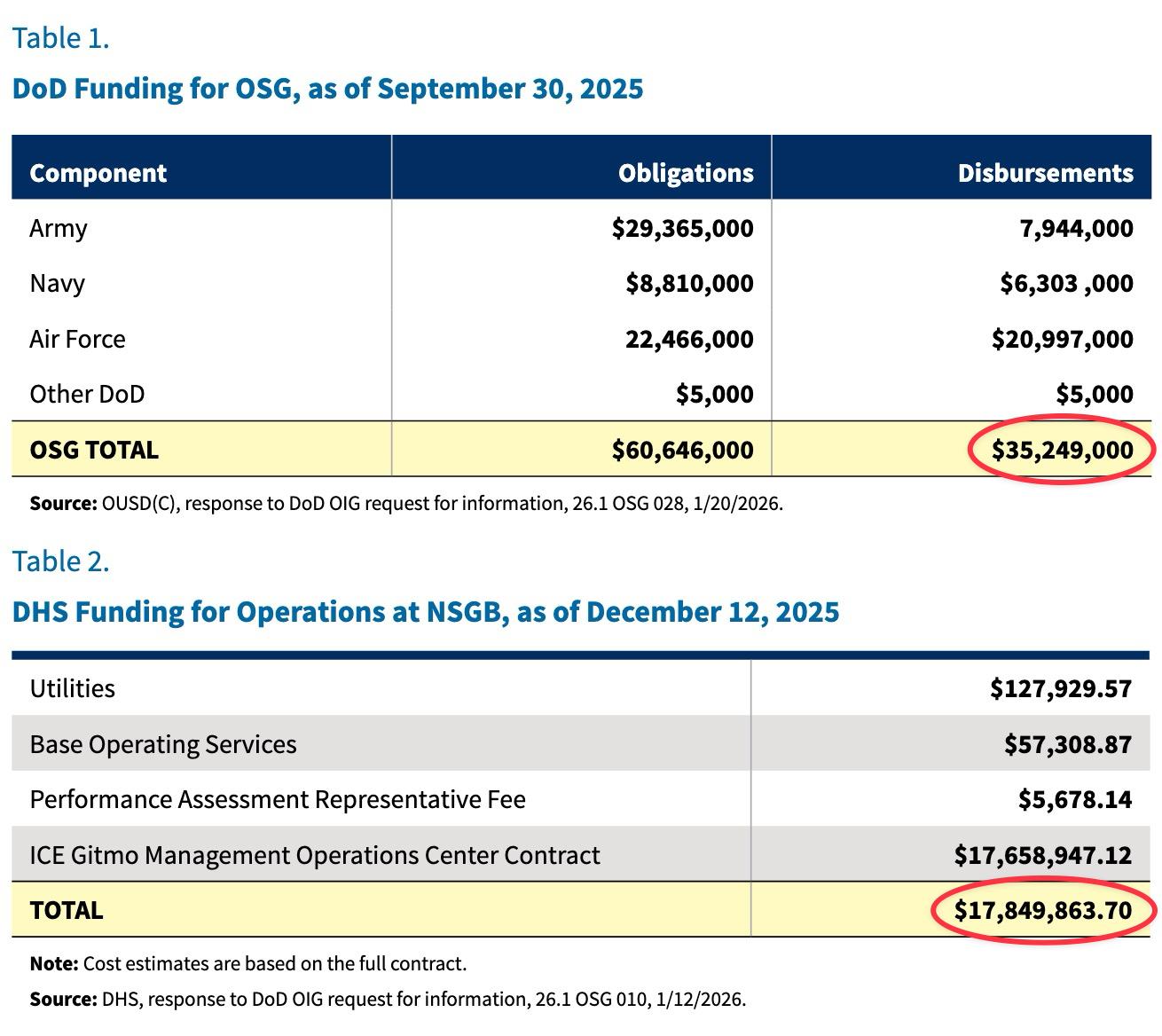This screenshot has width=1162, height=1036.
Task: Select Performance Assessment Representative Fee row
Action: [278, 799]
